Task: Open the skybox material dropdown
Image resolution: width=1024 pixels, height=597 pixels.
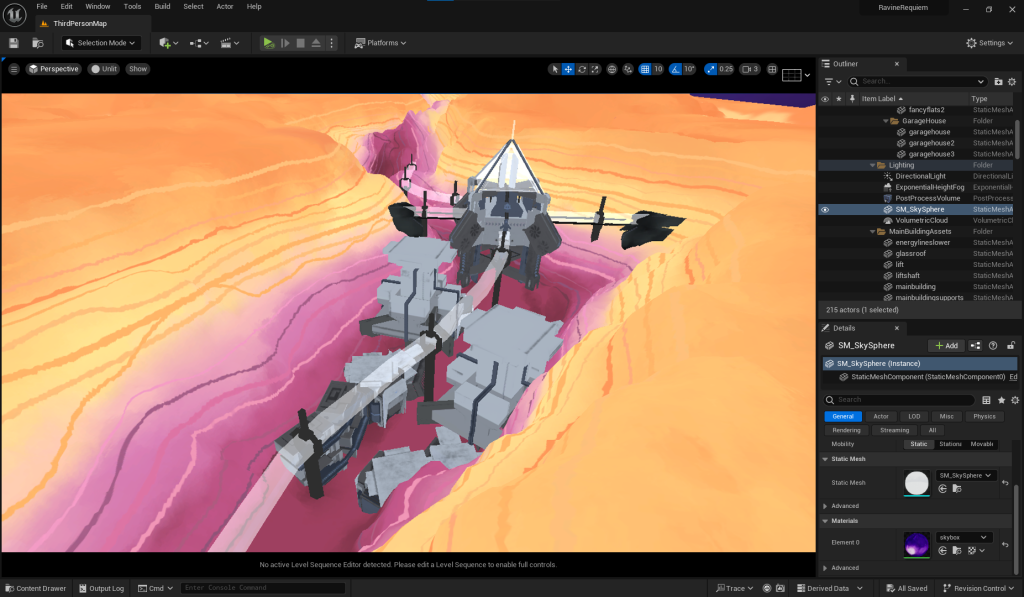Action: [x=963, y=538]
